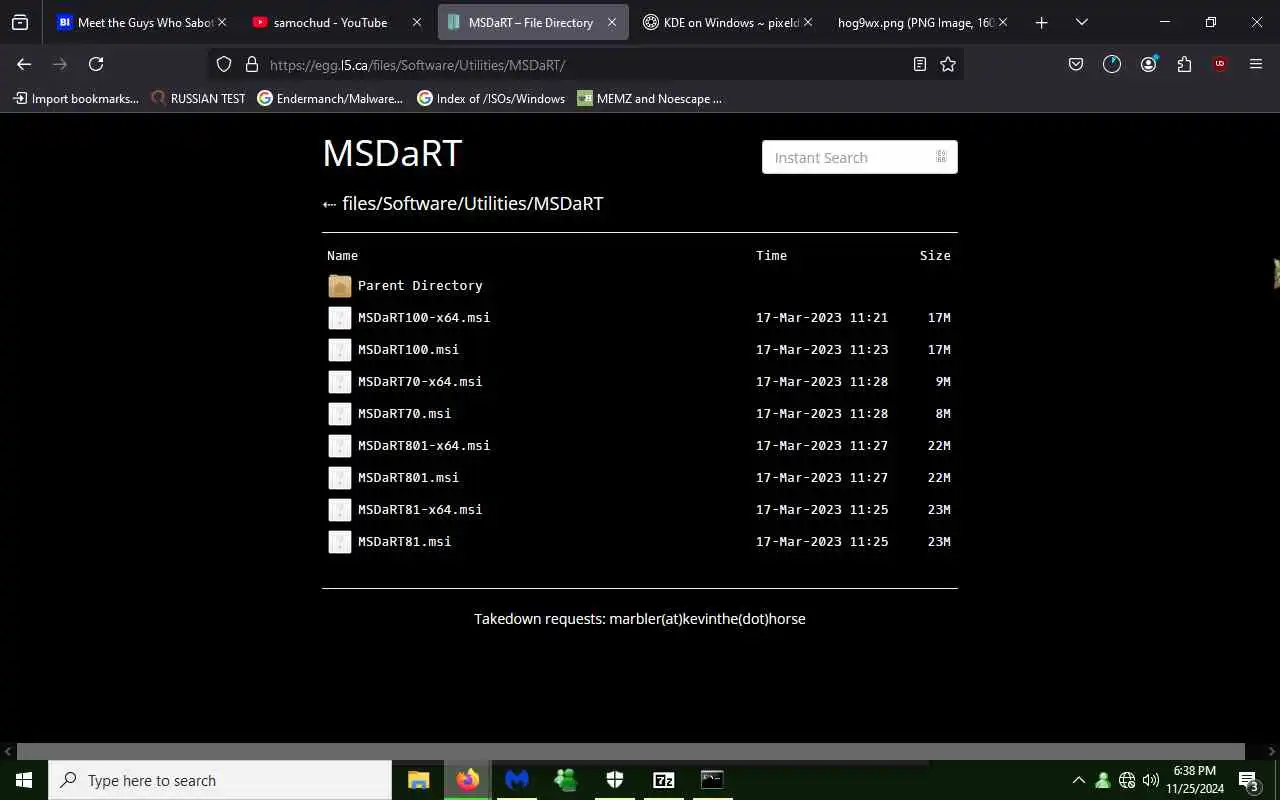Screen dimensions: 1280x800
Task: Click the Firefox icon on the taskbar
Action: (x=467, y=780)
